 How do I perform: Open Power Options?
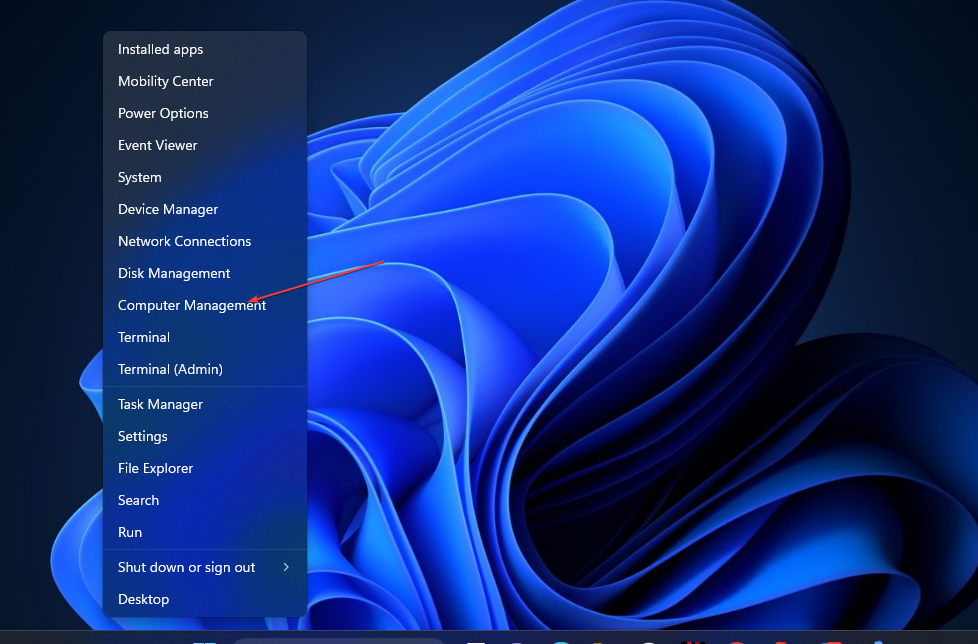tap(163, 113)
